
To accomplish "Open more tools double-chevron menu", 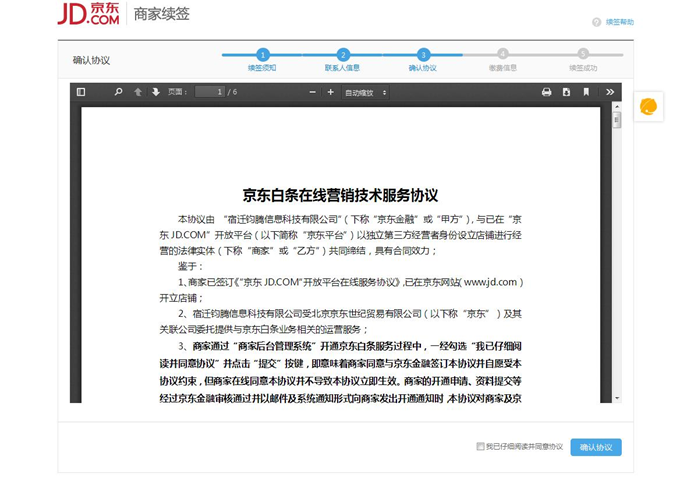I will pos(610,92).
